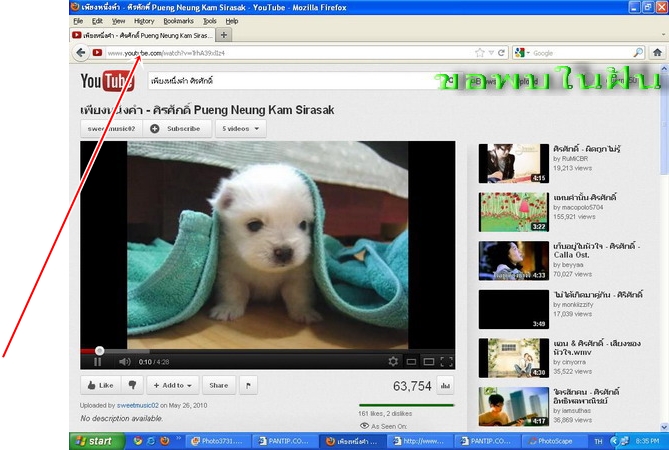669x450 pixels.
Task: Enter fullscreen video mode
Action: click(x=446, y=362)
